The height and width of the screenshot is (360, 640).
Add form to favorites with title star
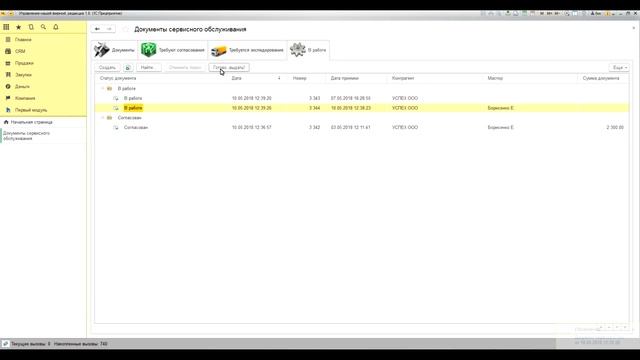click(125, 29)
